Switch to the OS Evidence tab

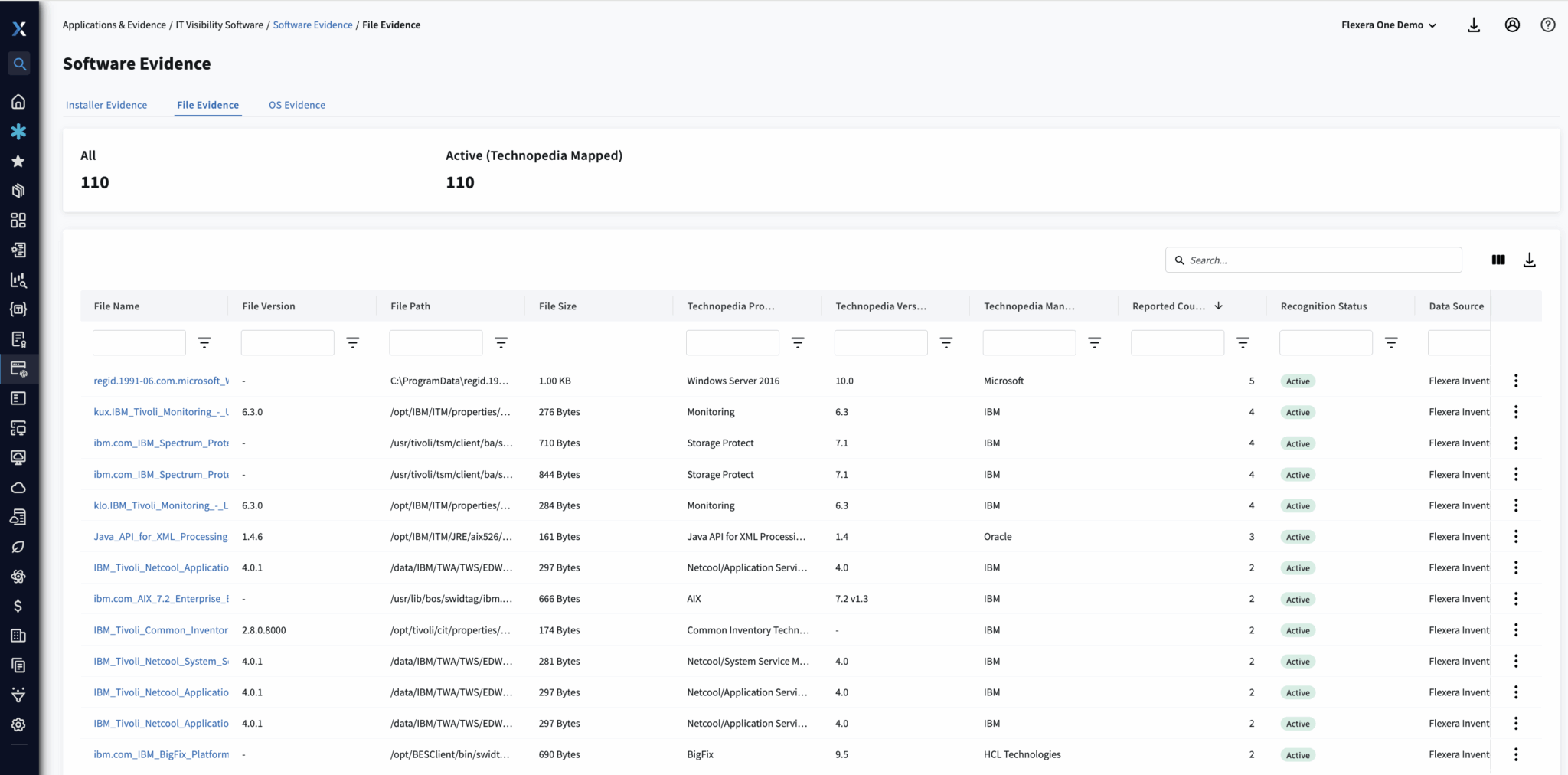[x=297, y=105]
